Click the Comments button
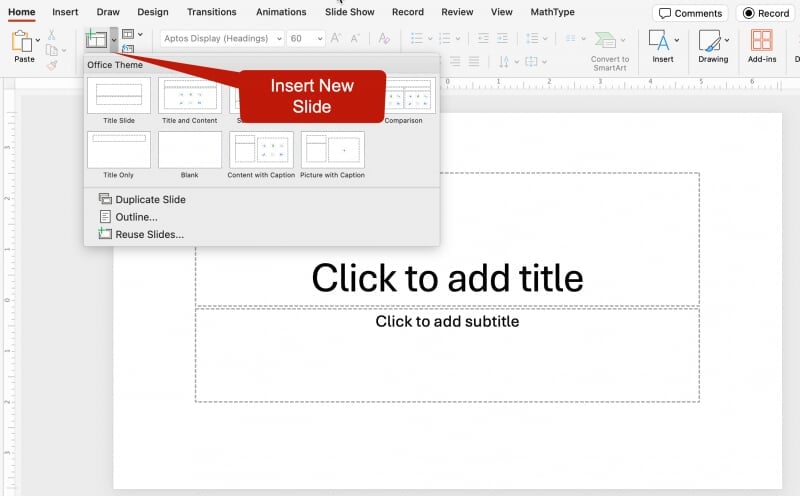The image size is (800, 496). click(x=690, y=13)
